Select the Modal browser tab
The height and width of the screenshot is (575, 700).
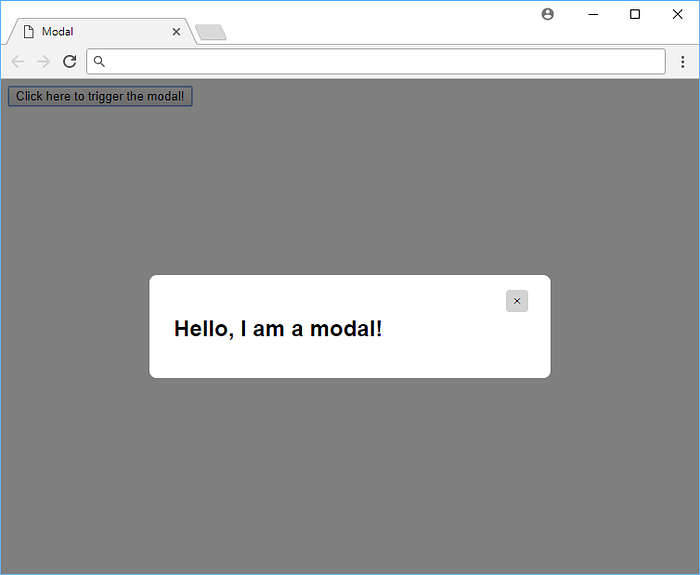coord(101,32)
